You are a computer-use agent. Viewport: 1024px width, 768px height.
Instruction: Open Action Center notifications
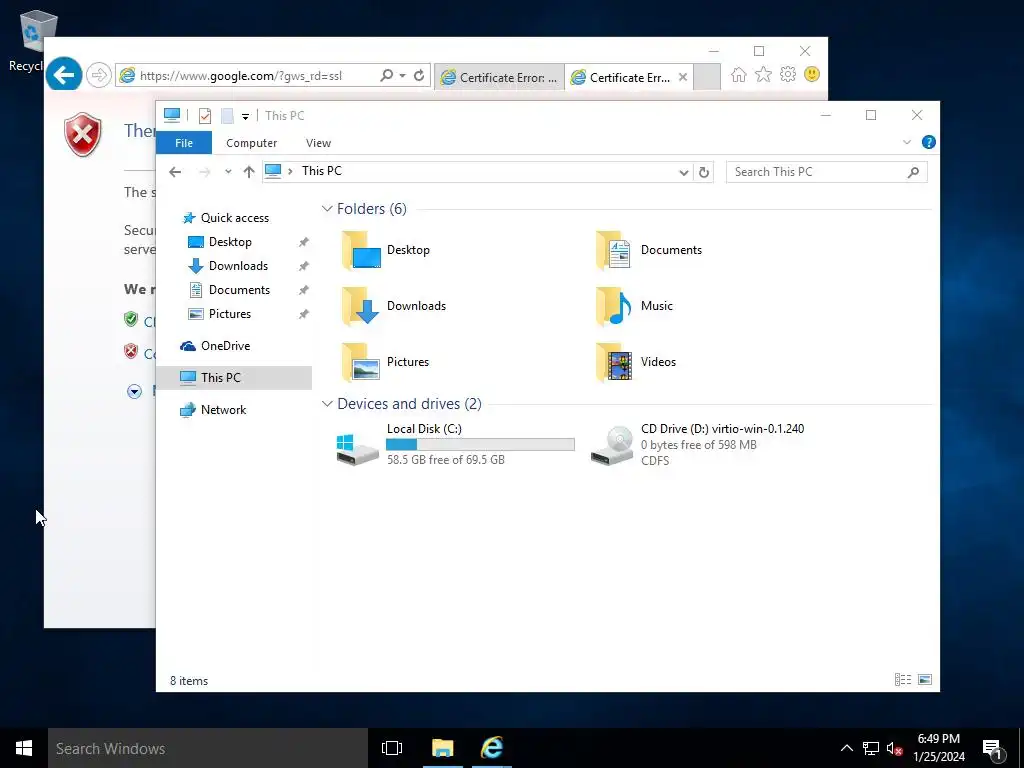tap(992, 748)
